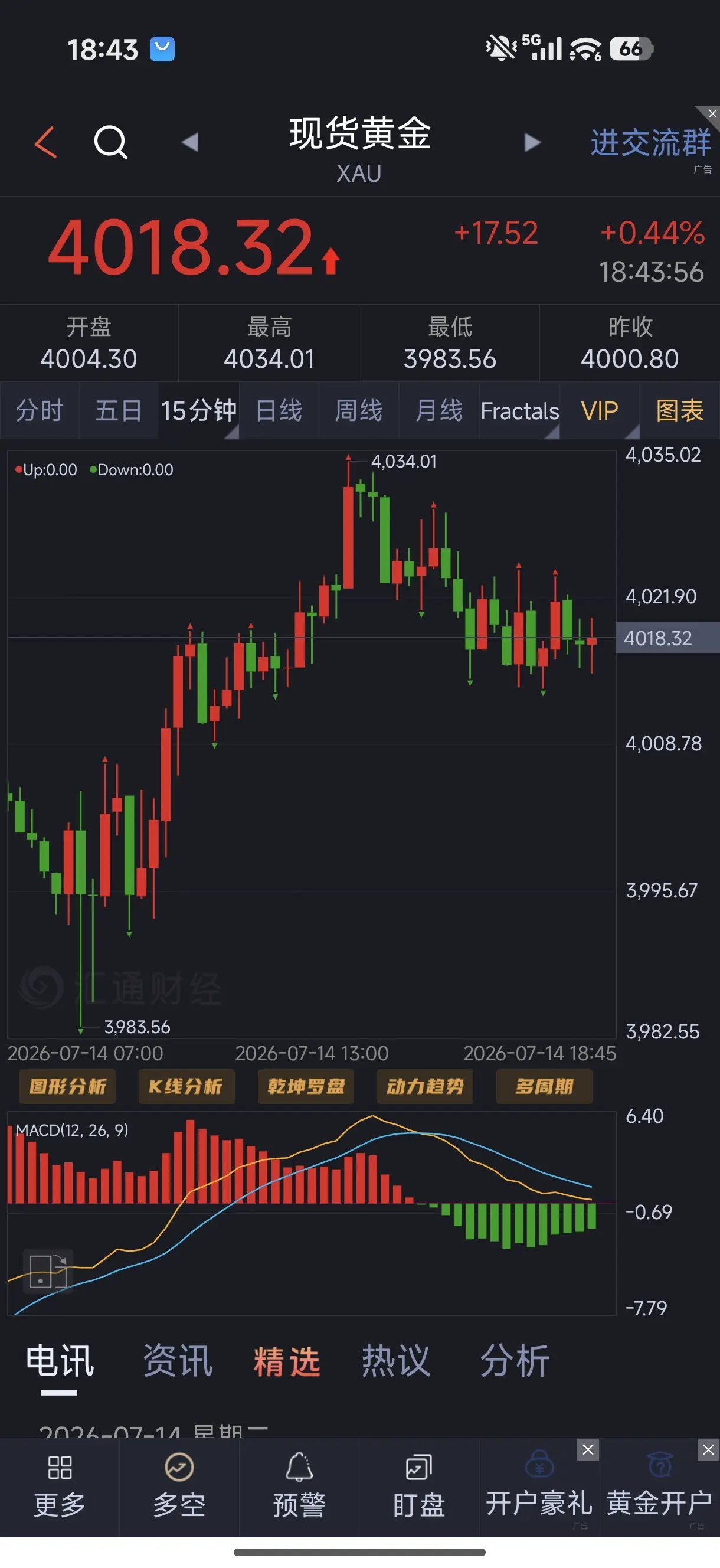Tap the Down:0.00 legend label
Viewport: 720px width, 1568px height.
coord(132,470)
